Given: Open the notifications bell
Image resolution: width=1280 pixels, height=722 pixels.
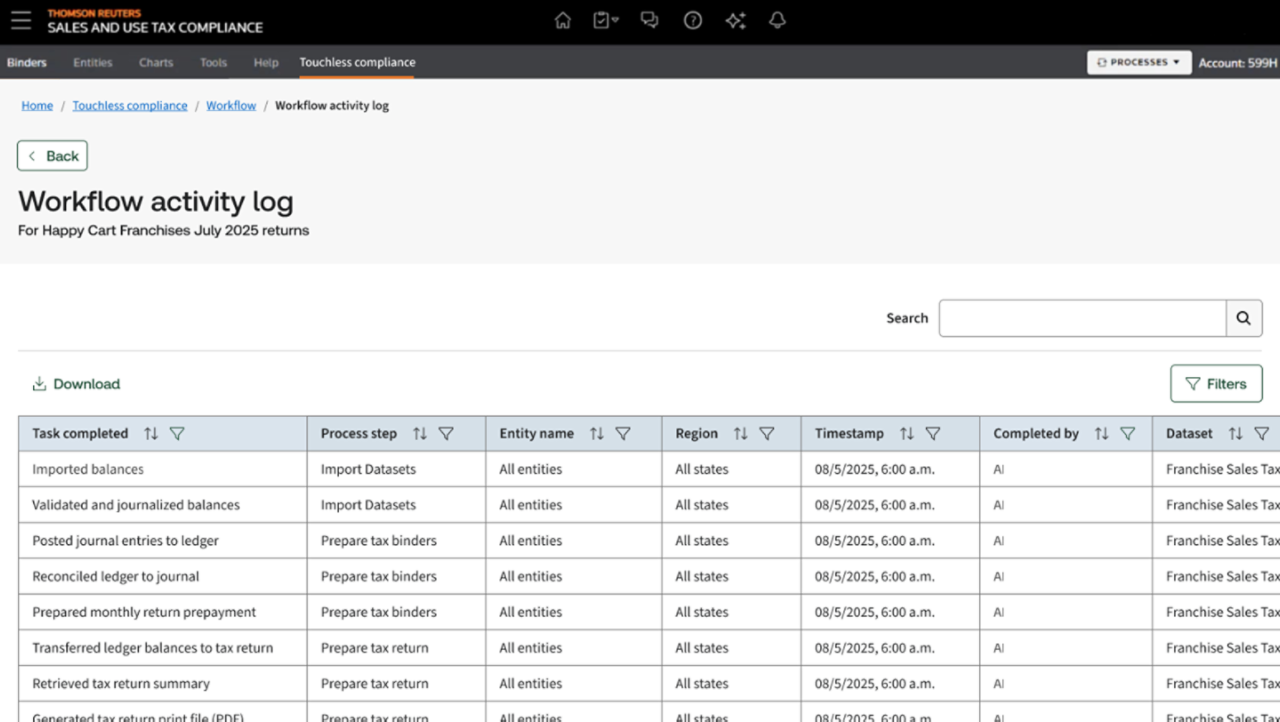Looking at the screenshot, I should (x=777, y=21).
